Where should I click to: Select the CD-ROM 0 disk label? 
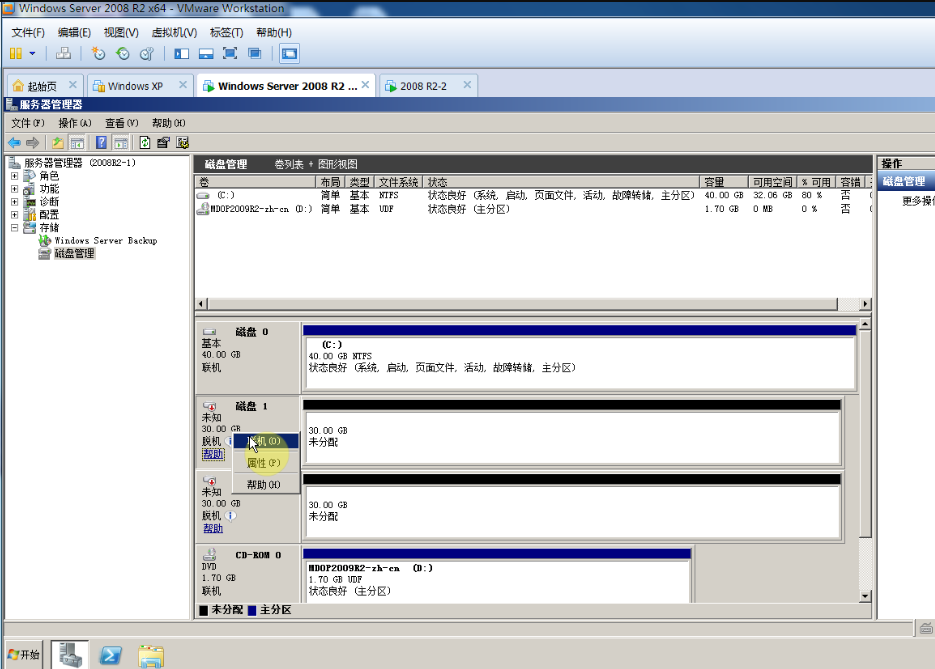click(x=258, y=555)
